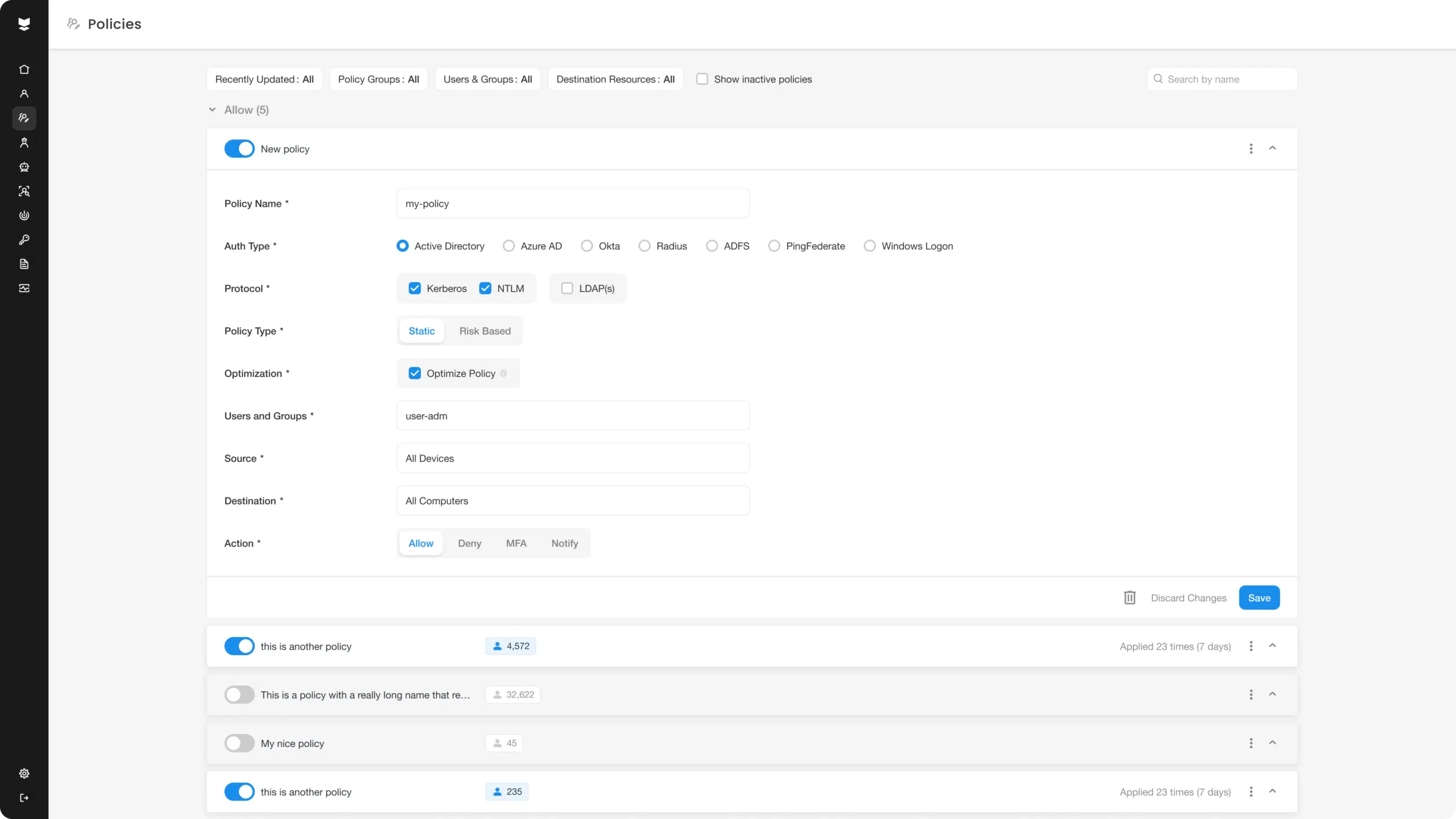Viewport: 1456px width, 819px height.
Task: Click the key icon in the sidebar
Action: pos(24,240)
